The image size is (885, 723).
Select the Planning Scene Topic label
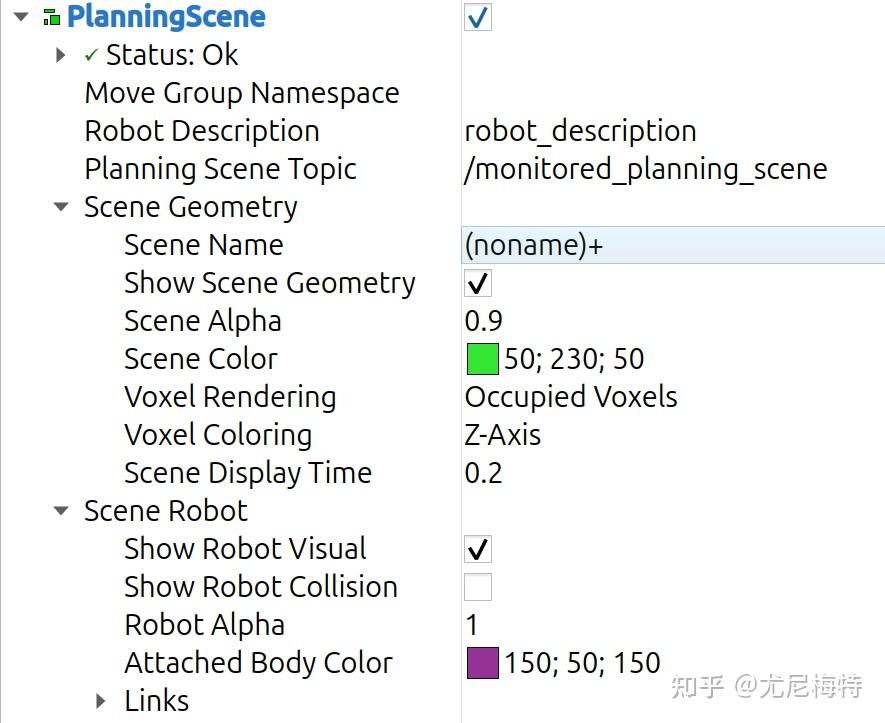pyautogui.click(x=221, y=169)
